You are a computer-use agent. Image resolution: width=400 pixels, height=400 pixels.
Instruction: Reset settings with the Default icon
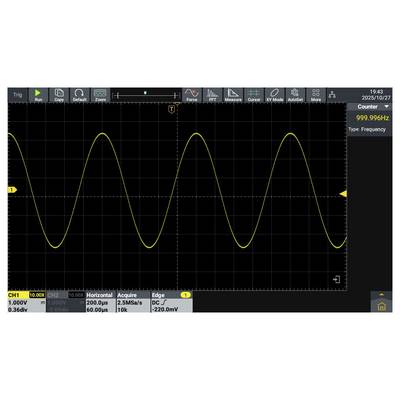(79, 95)
